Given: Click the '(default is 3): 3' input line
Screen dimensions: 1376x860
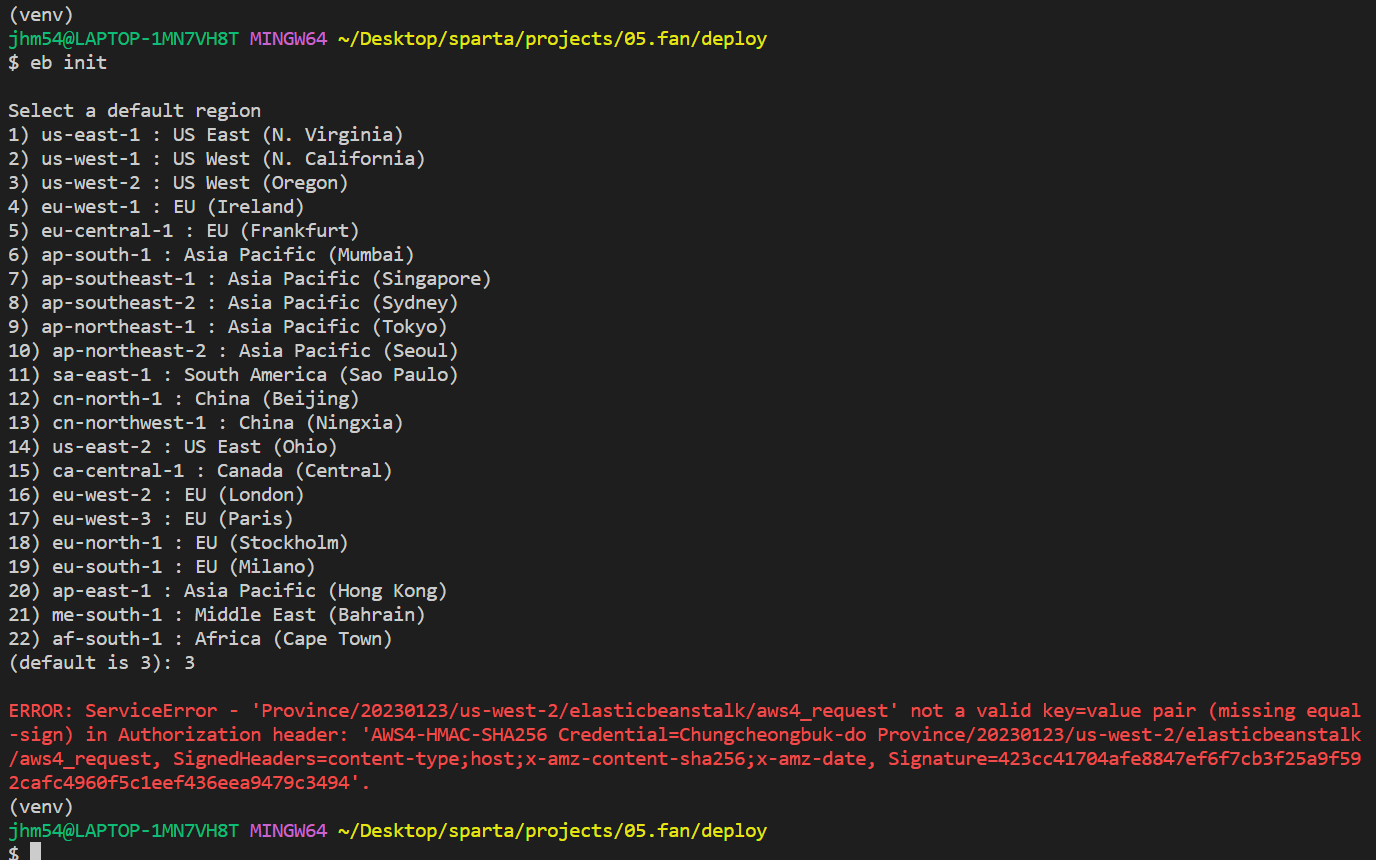Looking at the screenshot, I should [x=101, y=663].
